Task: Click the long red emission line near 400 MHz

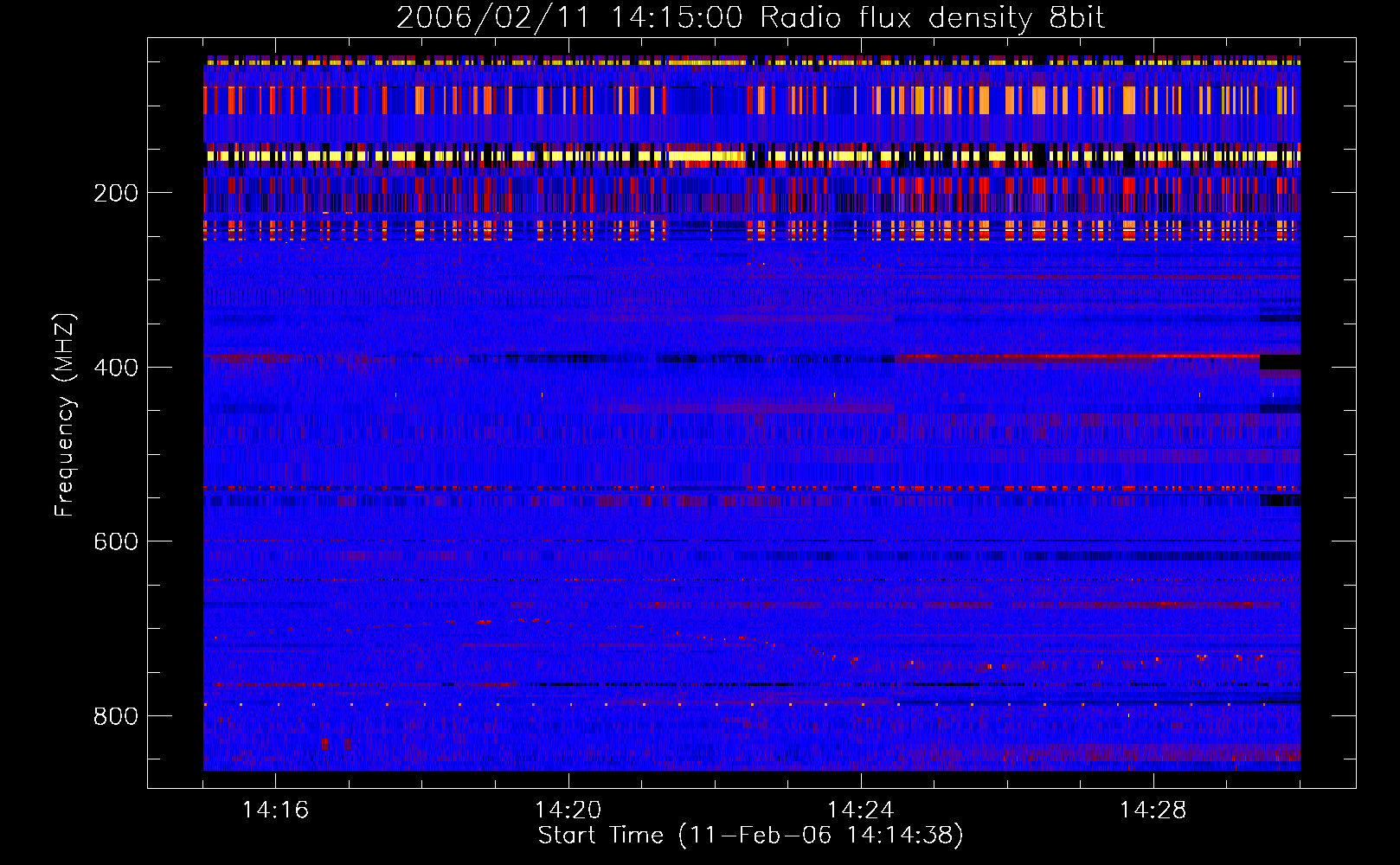Action: 1077,356
